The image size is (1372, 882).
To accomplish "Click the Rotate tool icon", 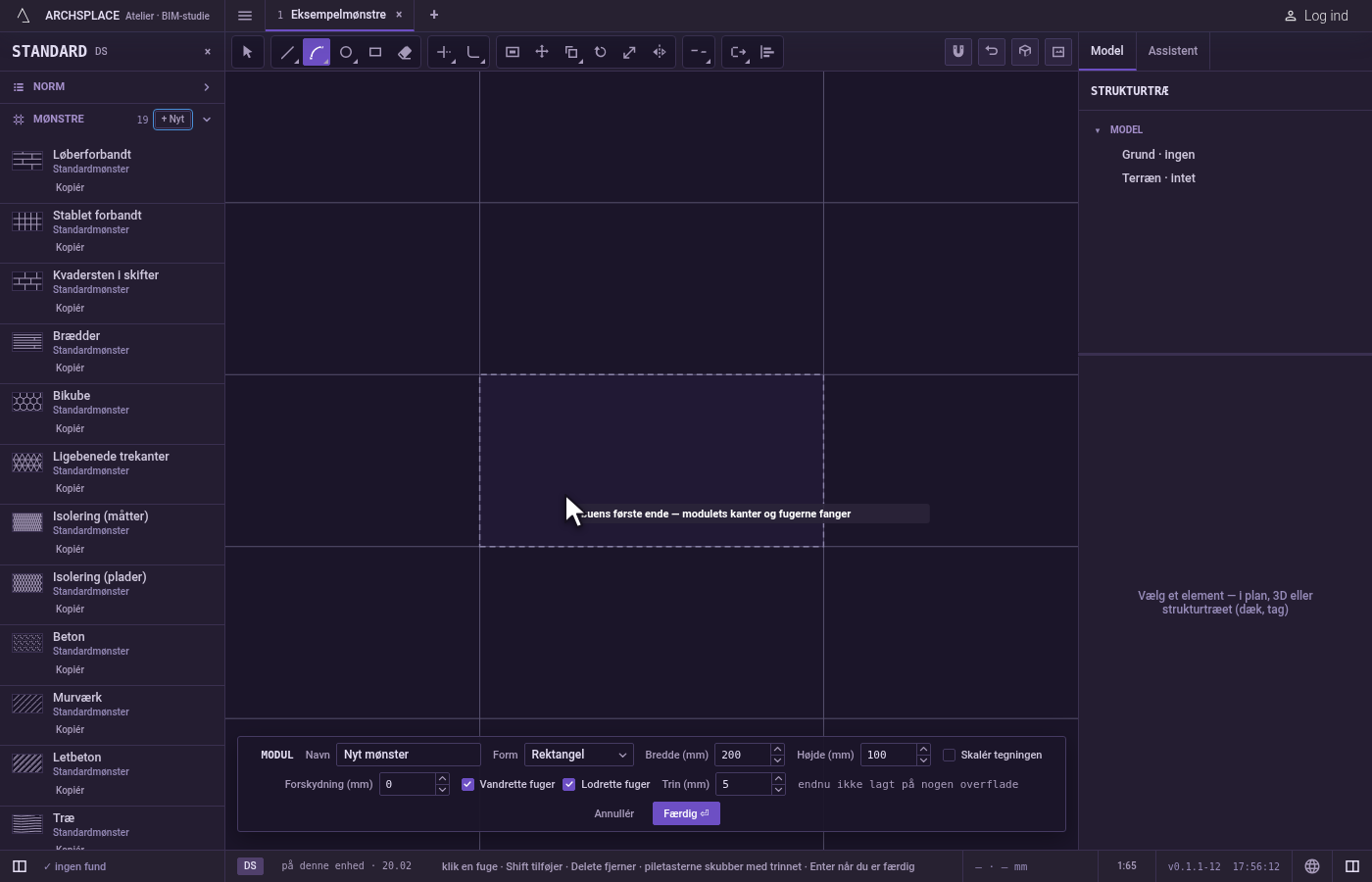I will click(601, 52).
